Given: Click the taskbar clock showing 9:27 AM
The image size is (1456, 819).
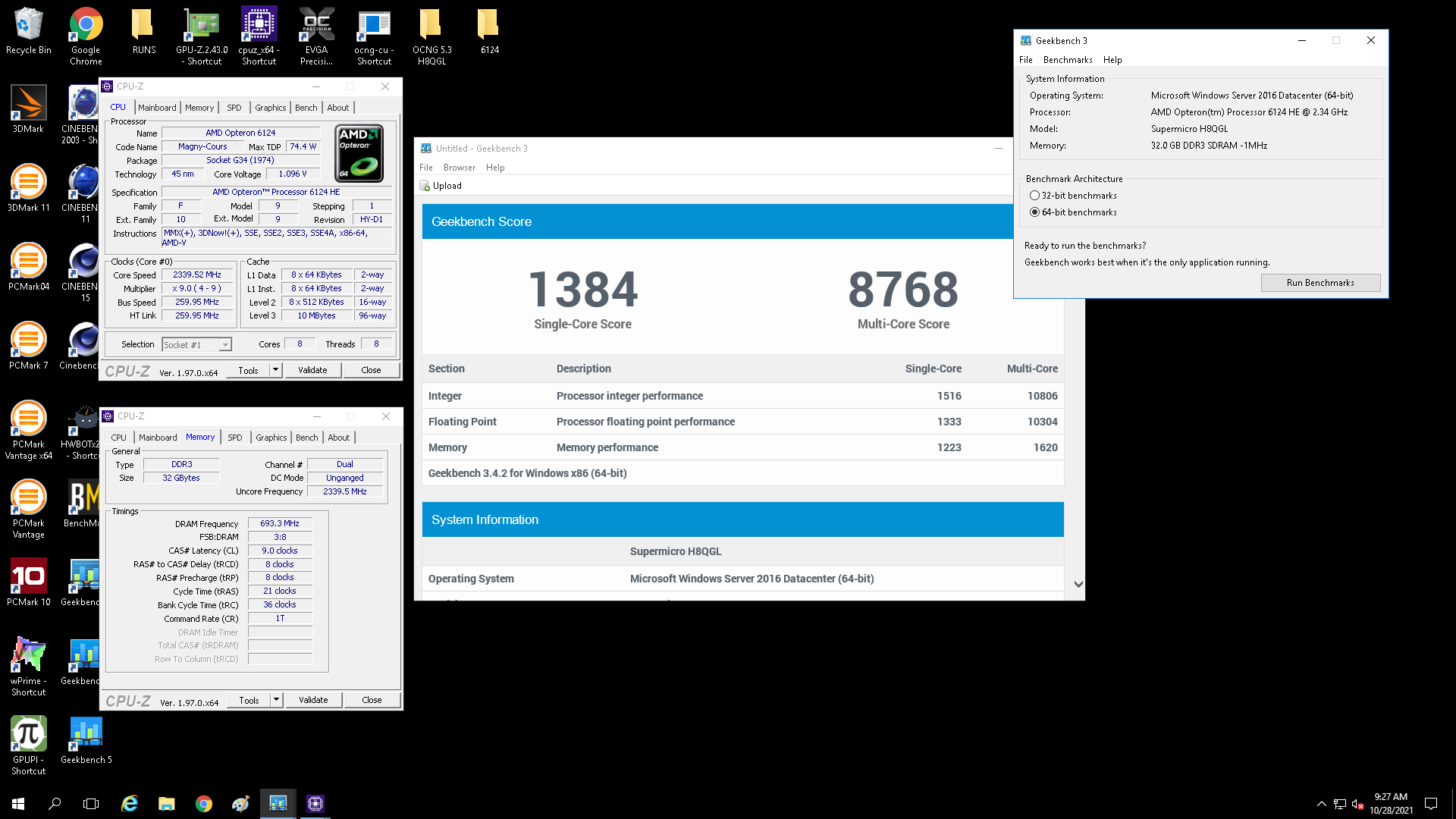Looking at the screenshot, I should 1391,803.
